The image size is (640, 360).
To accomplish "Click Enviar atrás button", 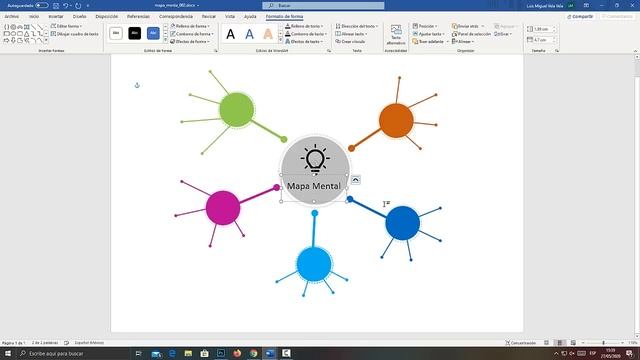I will pos(465,26).
